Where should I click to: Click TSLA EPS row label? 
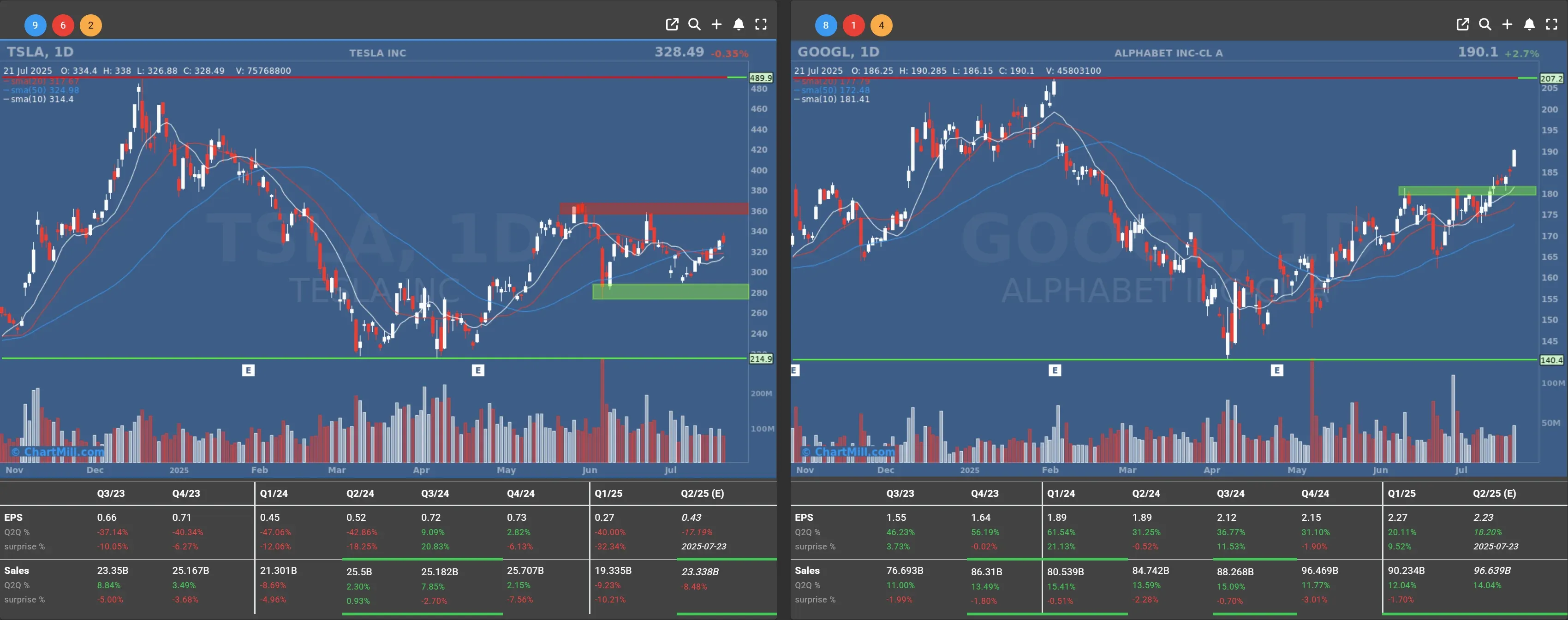13,517
